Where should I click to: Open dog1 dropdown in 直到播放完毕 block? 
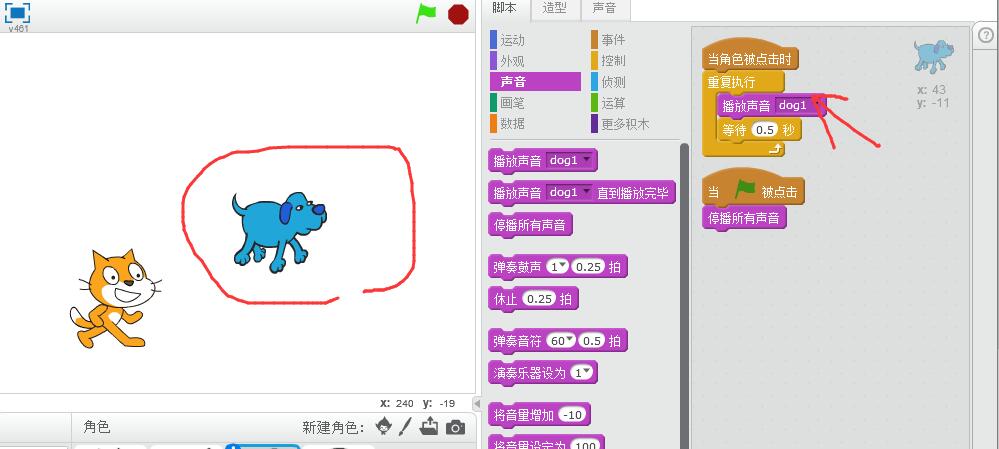point(586,192)
